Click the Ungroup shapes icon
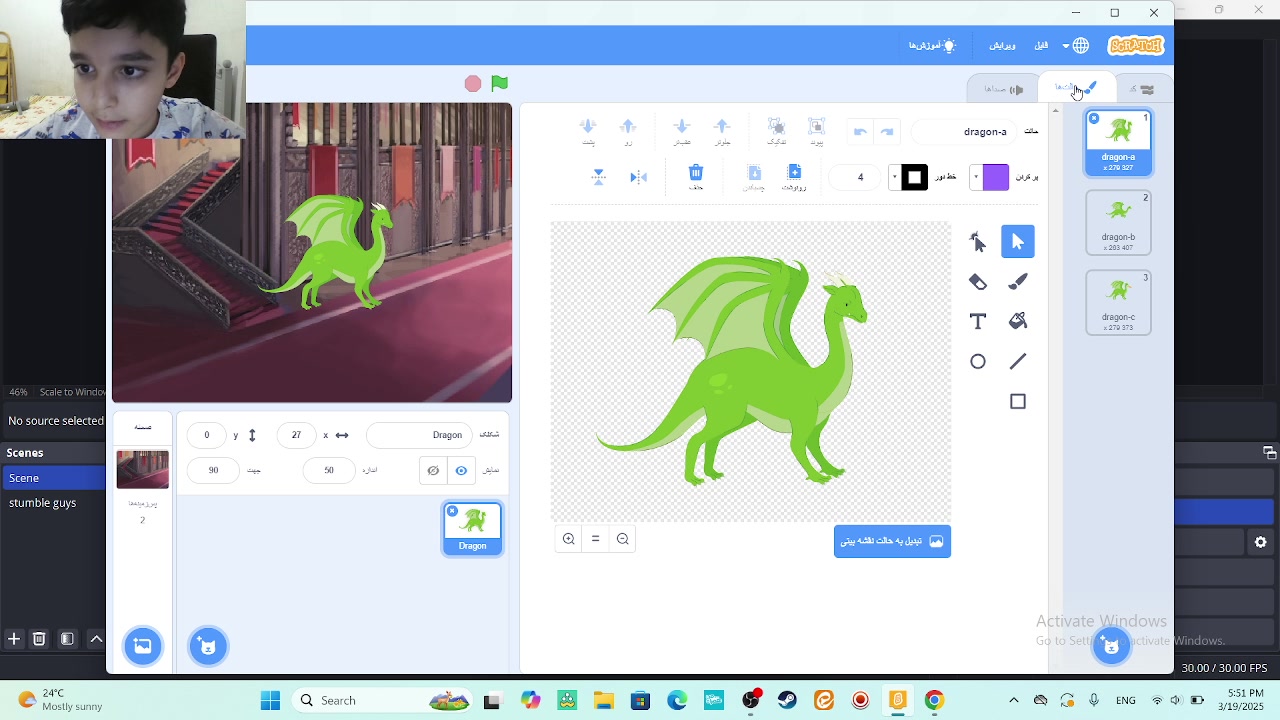The image size is (1280, 720). click(x=776, y=130)
